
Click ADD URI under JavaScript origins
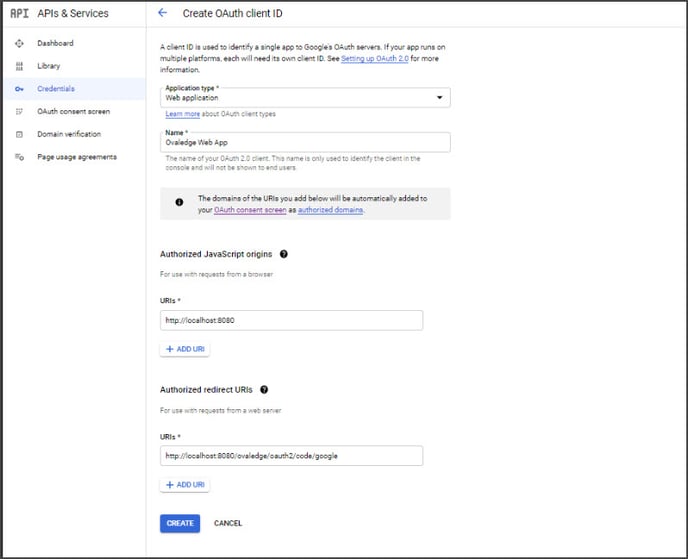[x=185, y=349]
